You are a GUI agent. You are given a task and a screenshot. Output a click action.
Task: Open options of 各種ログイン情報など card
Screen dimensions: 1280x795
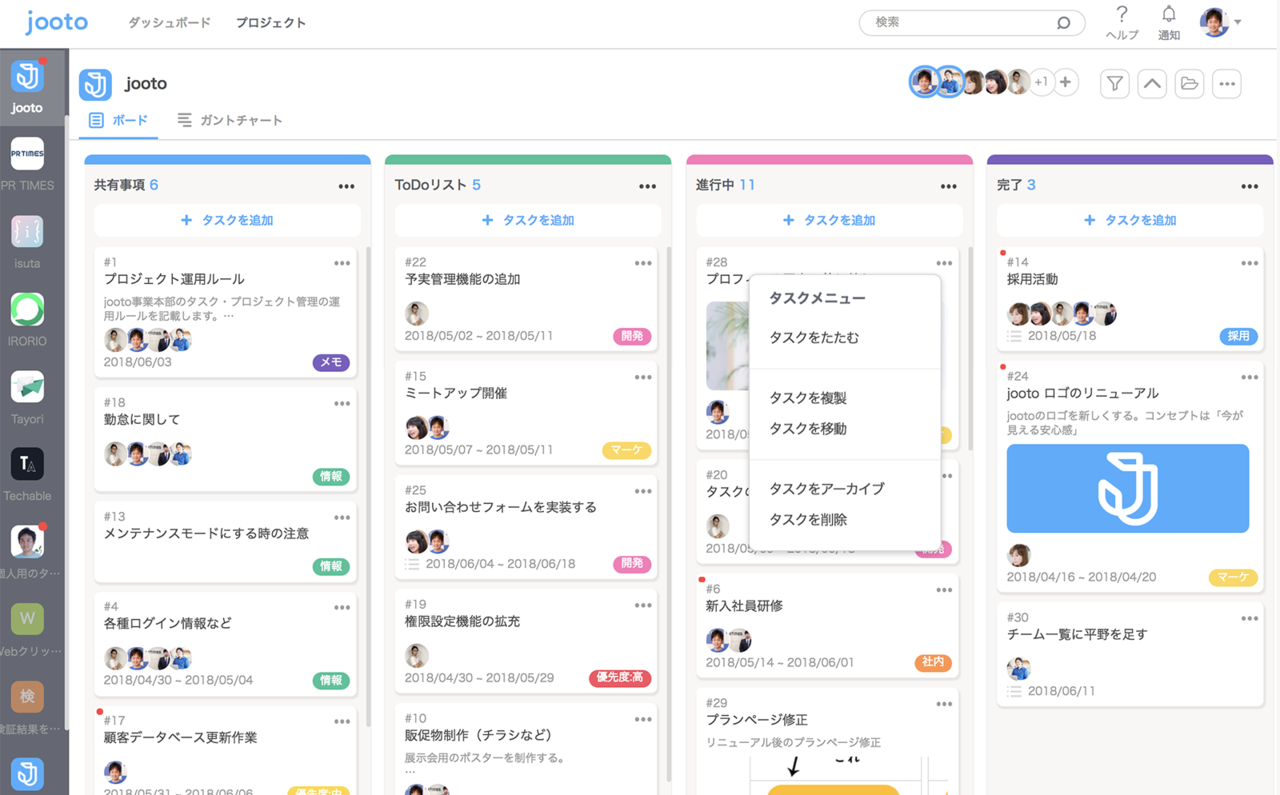pyautogui.click(x=342, y=607)
